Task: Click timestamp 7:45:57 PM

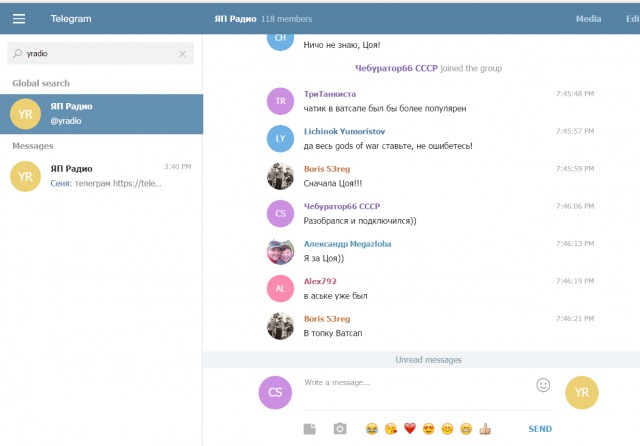Action: point(575,131)
